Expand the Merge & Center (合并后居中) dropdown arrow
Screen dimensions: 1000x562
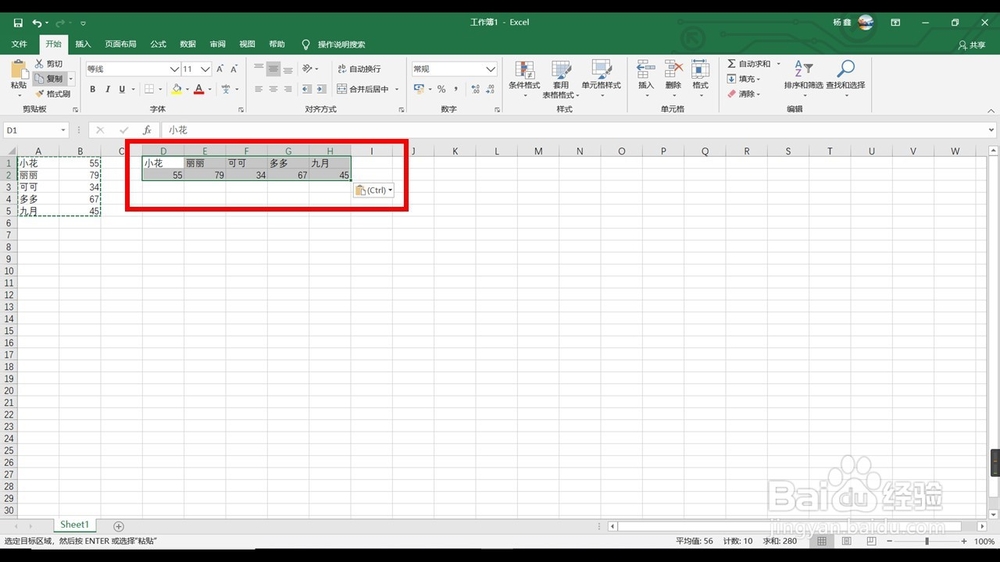click(x=397, y=89)
